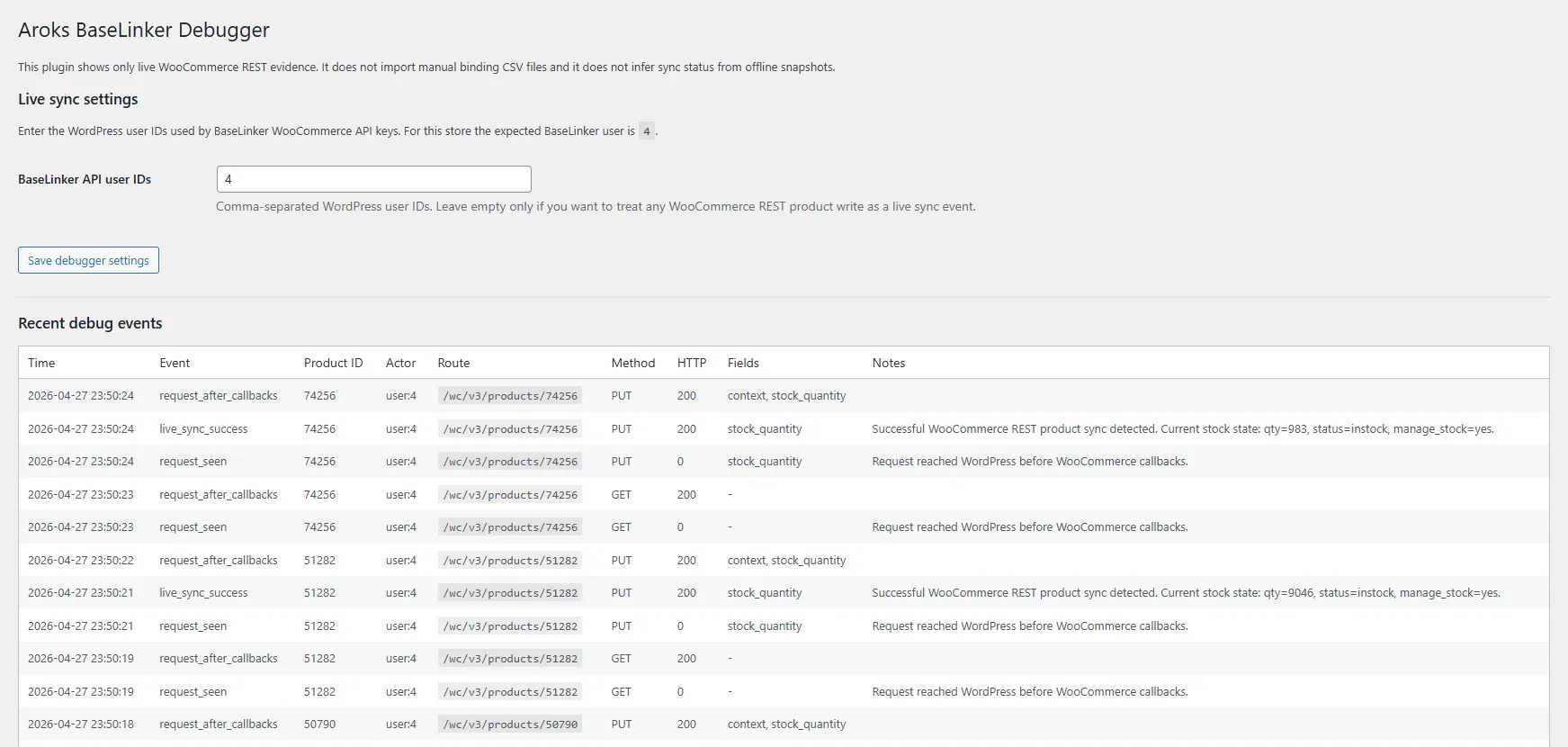Click the live_sync_success event for product 51282
Image resolution: width=1568 pixels, height=747 pixels.
[203, 593]
